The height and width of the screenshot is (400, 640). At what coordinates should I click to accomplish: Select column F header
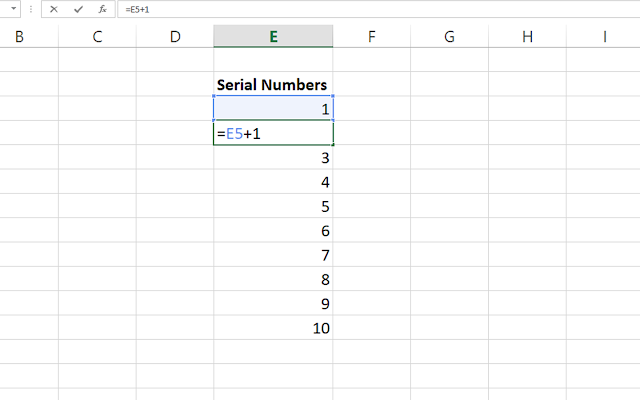(371, 36)
